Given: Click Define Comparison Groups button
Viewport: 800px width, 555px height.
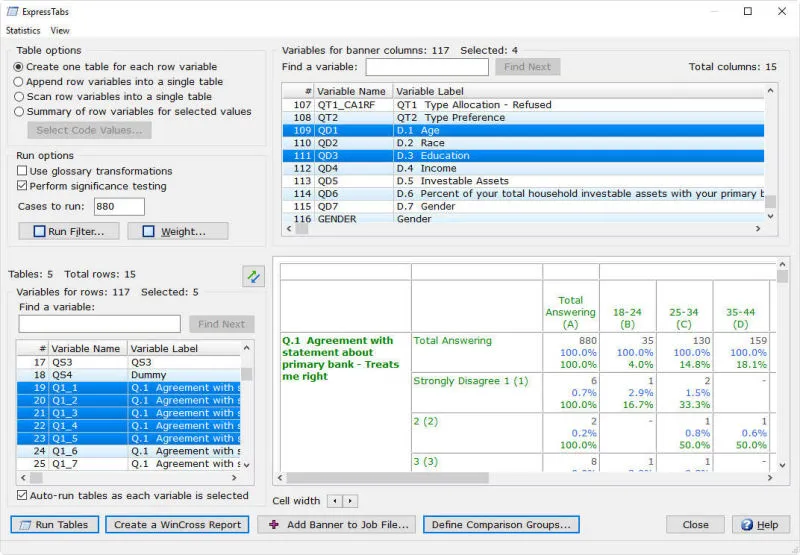Looking at the screenshot, I should 501,524.
